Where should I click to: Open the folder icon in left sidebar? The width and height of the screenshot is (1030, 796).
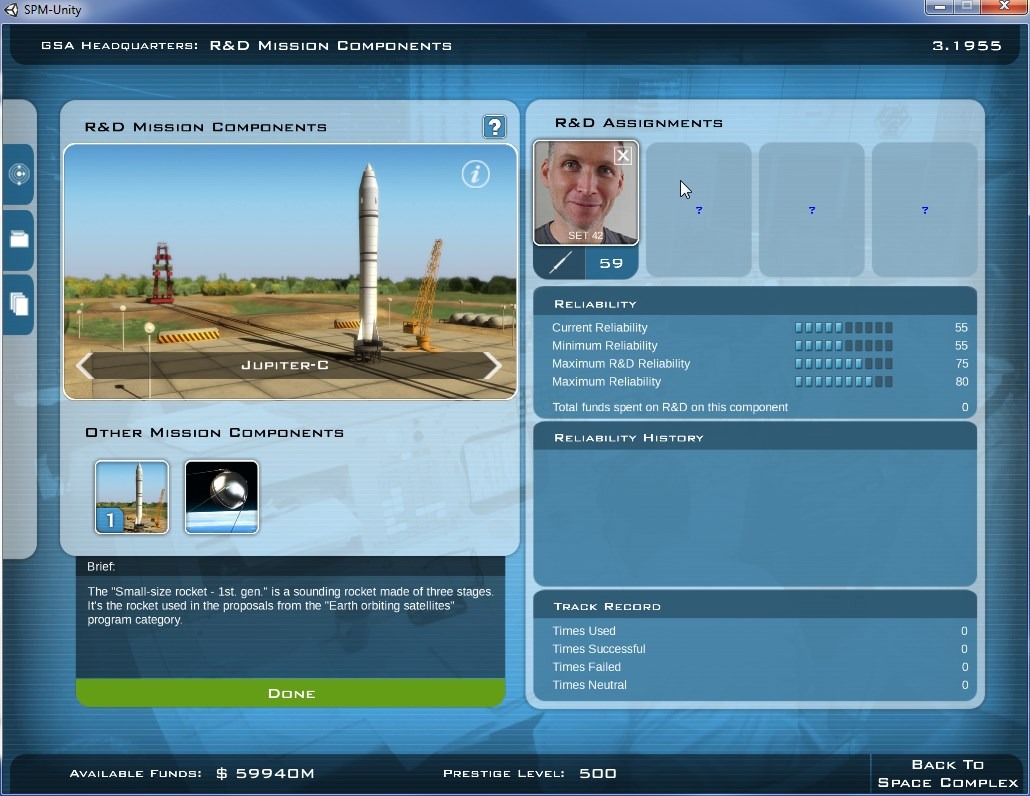coord(19,239)
